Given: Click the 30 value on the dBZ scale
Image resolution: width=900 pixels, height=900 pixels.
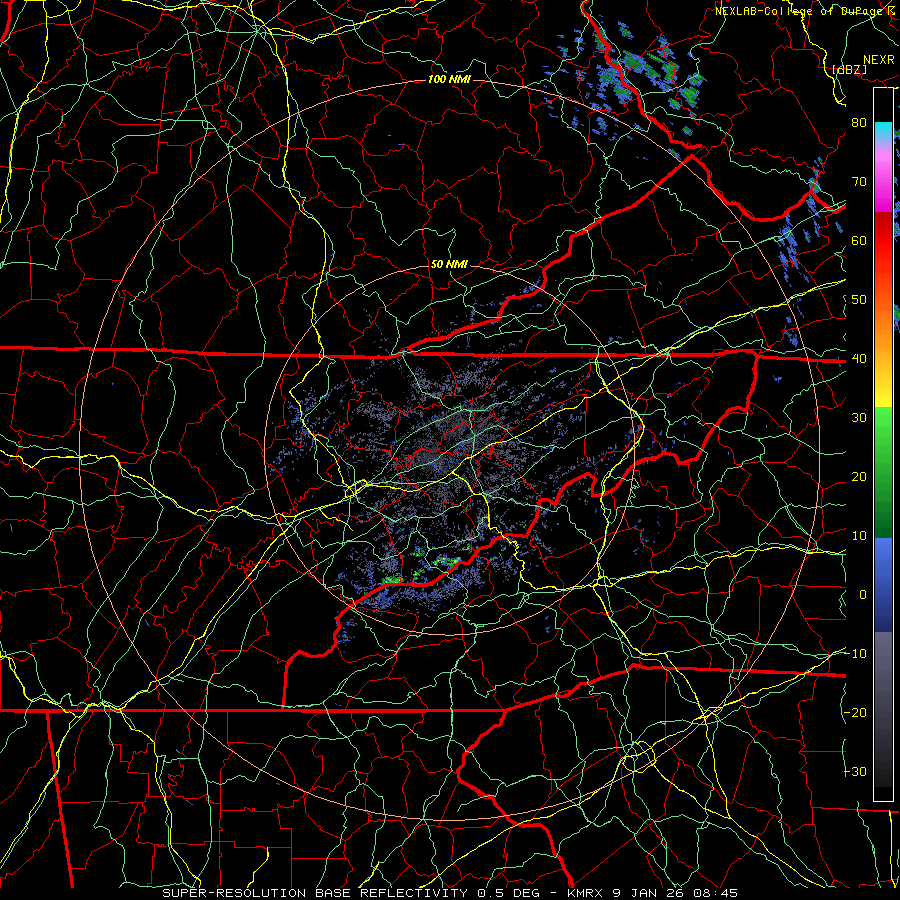Looking at the screenshot, I should [859, 418].
